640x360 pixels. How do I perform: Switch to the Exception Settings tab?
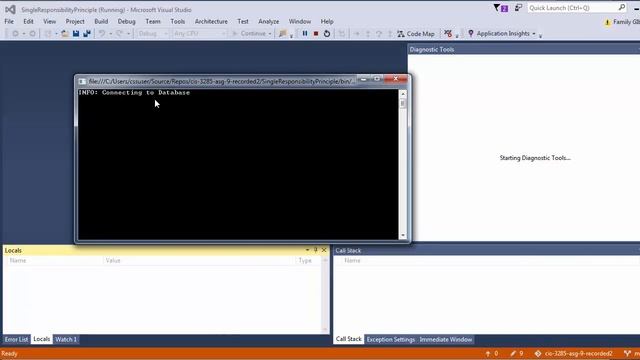coord(390,339)
